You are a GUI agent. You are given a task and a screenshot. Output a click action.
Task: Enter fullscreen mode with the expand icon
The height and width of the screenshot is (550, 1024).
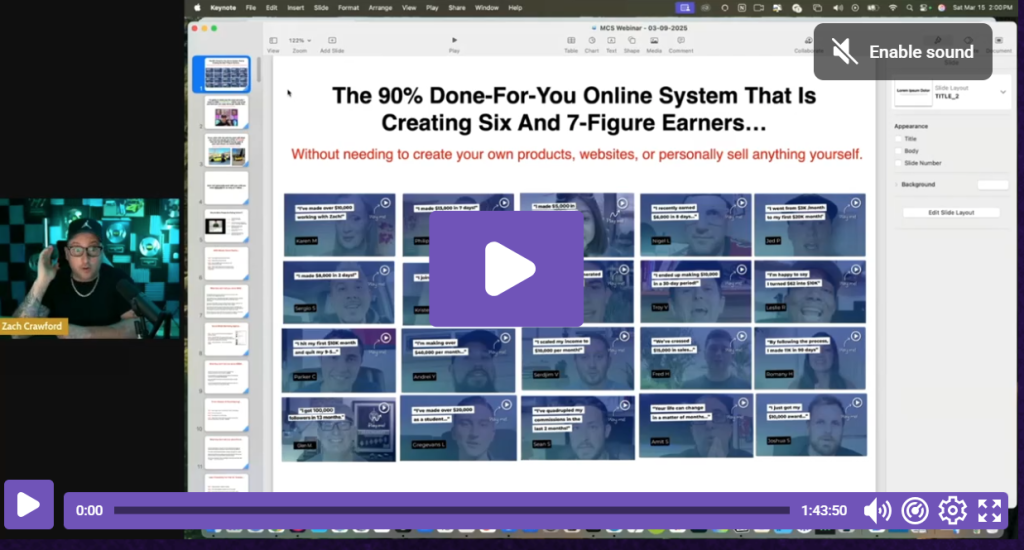(x=989, y=511)
